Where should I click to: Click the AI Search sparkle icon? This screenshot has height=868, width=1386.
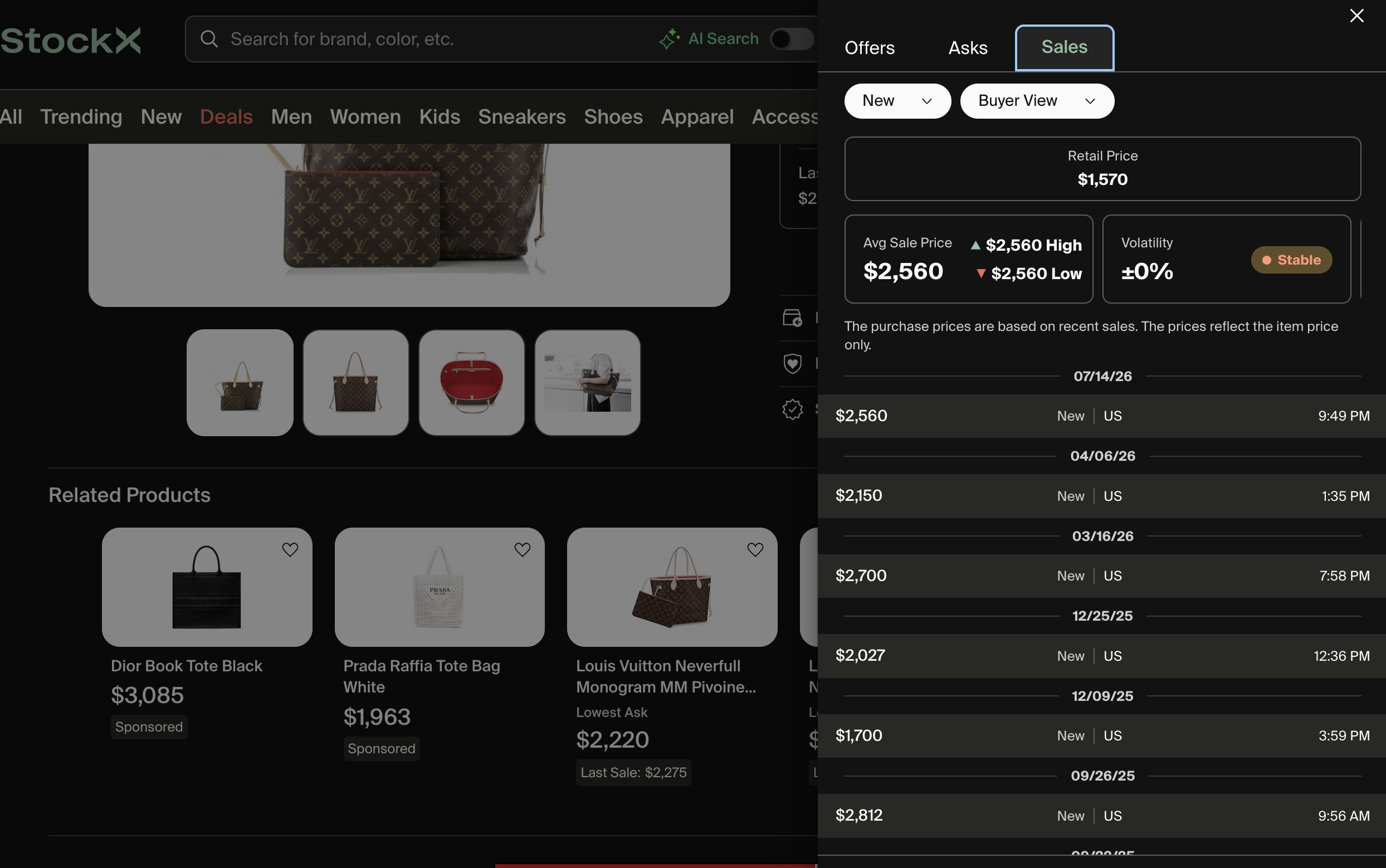(669, 39)
